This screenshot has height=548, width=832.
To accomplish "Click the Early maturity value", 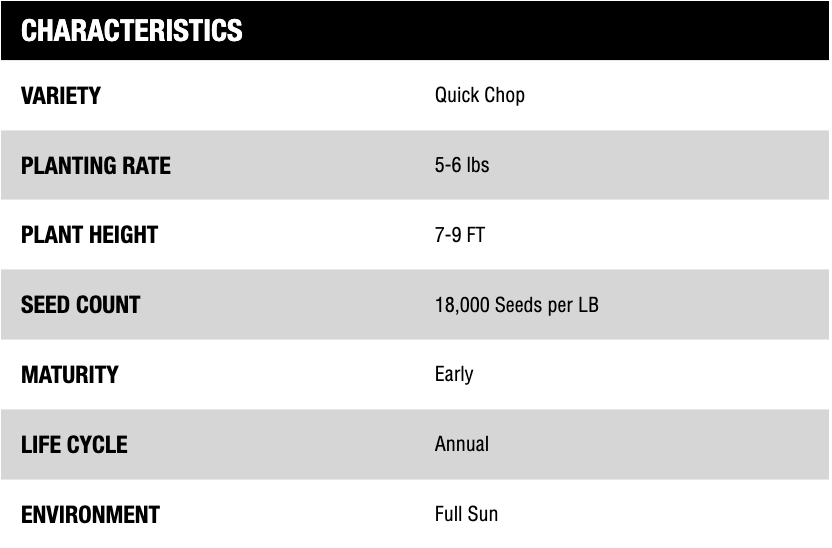I will click(454, 375).
